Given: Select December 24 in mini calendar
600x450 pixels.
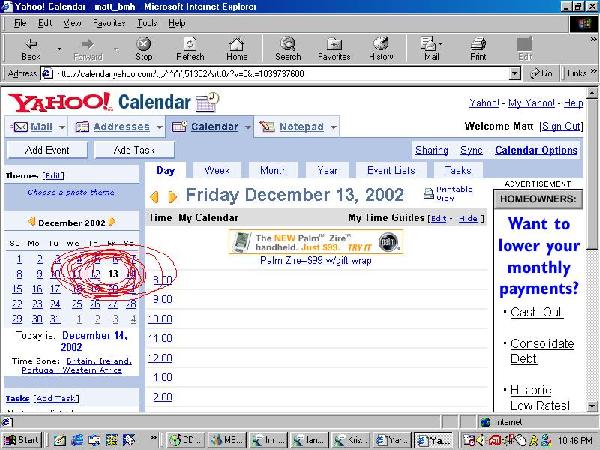Looking at the screenshot, I should click(55, 304).
